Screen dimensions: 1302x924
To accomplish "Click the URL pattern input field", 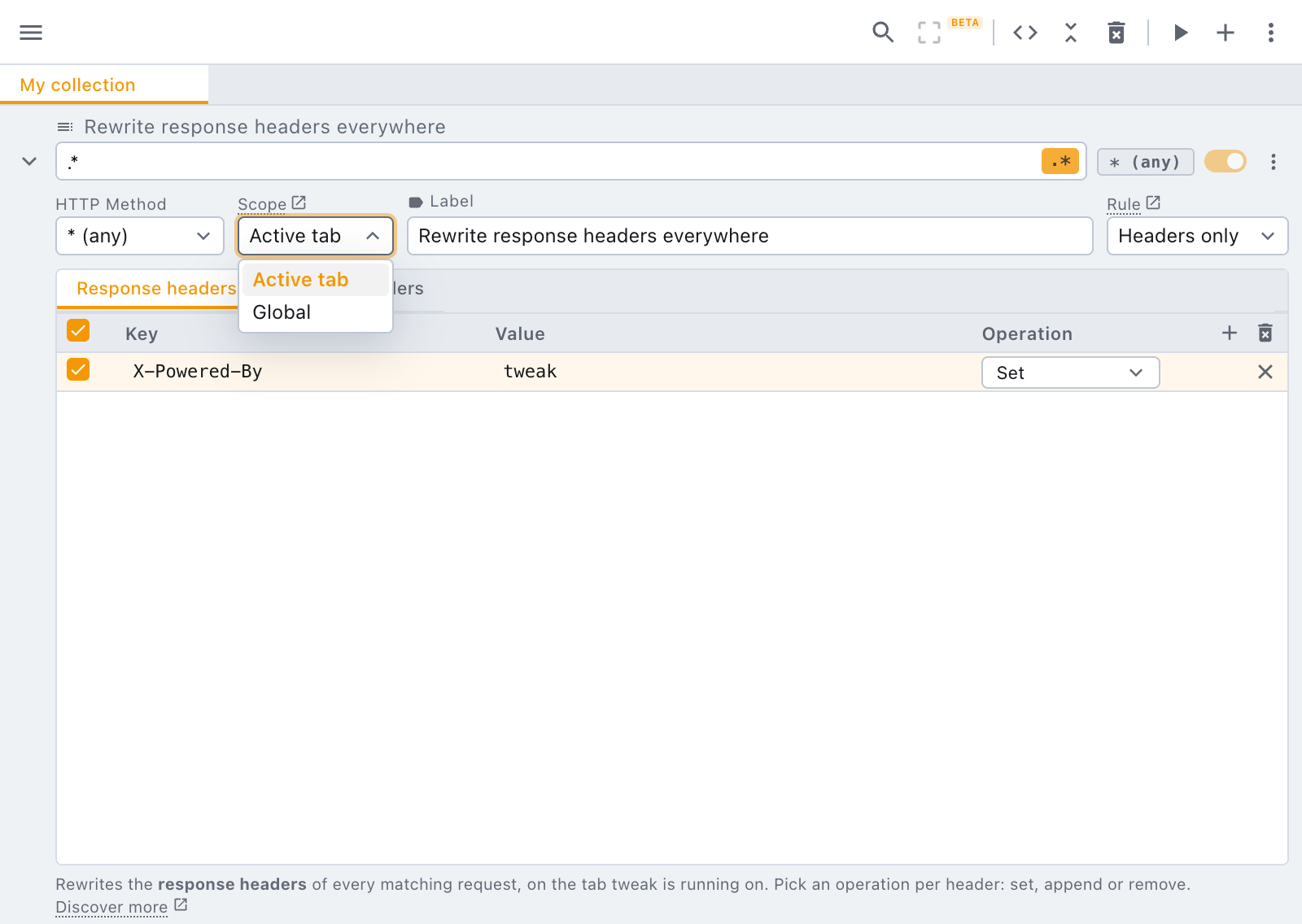I will [549, 161].
